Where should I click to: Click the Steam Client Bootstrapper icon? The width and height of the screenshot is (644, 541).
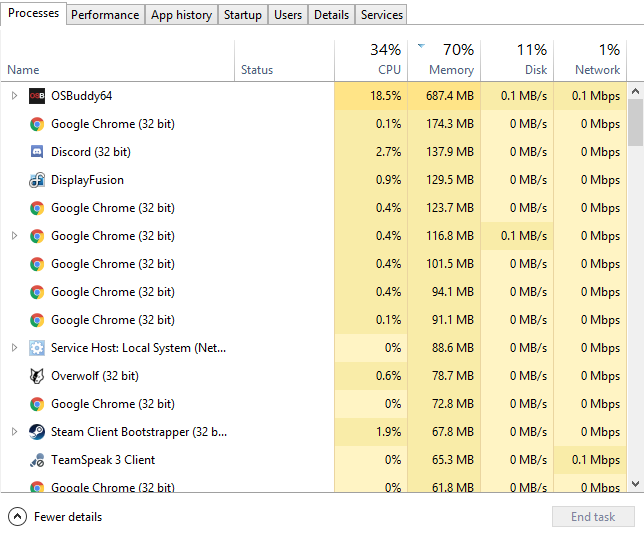click(37, 432)
